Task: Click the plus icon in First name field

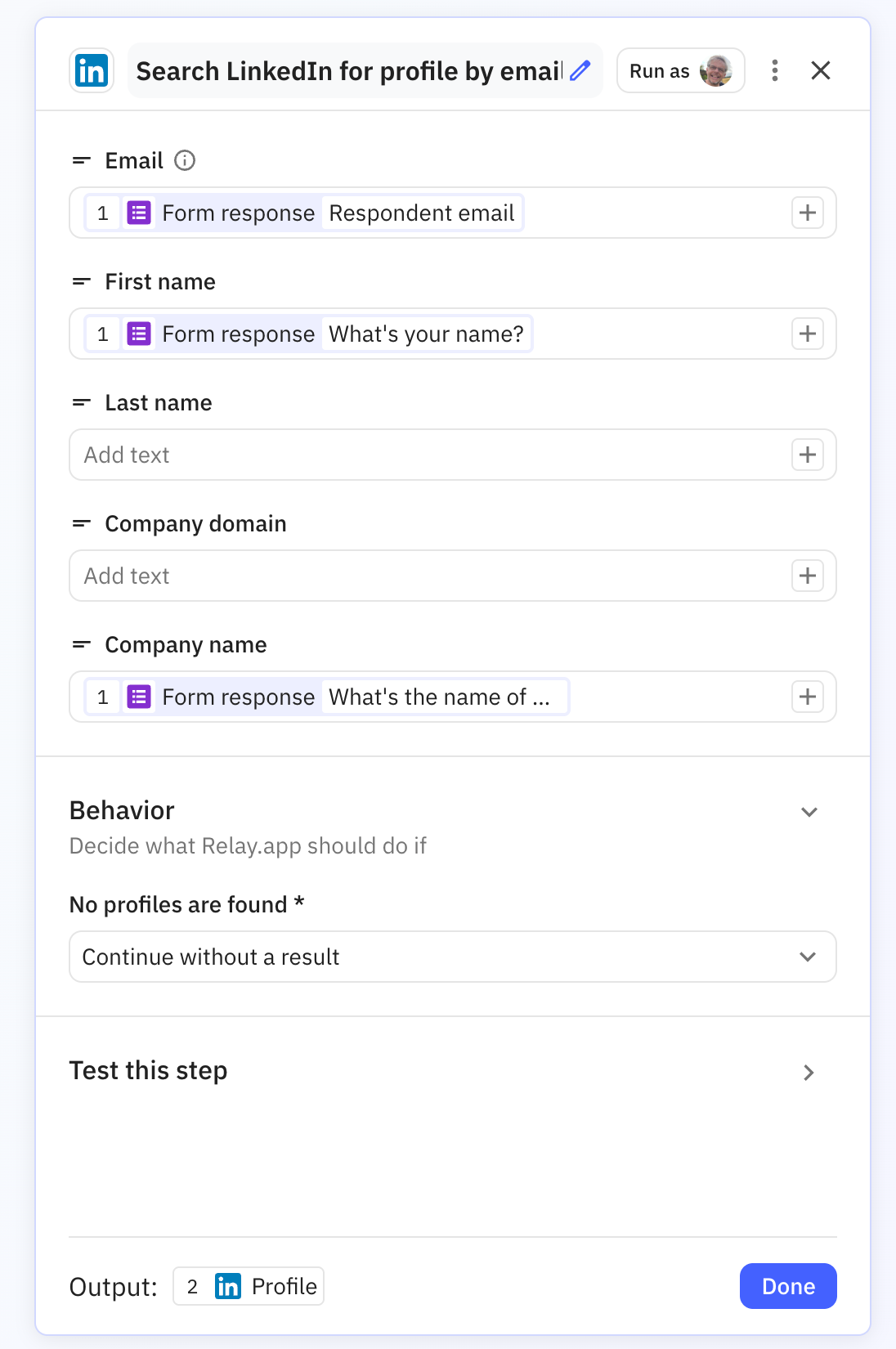Action: [x=807, y=334]
